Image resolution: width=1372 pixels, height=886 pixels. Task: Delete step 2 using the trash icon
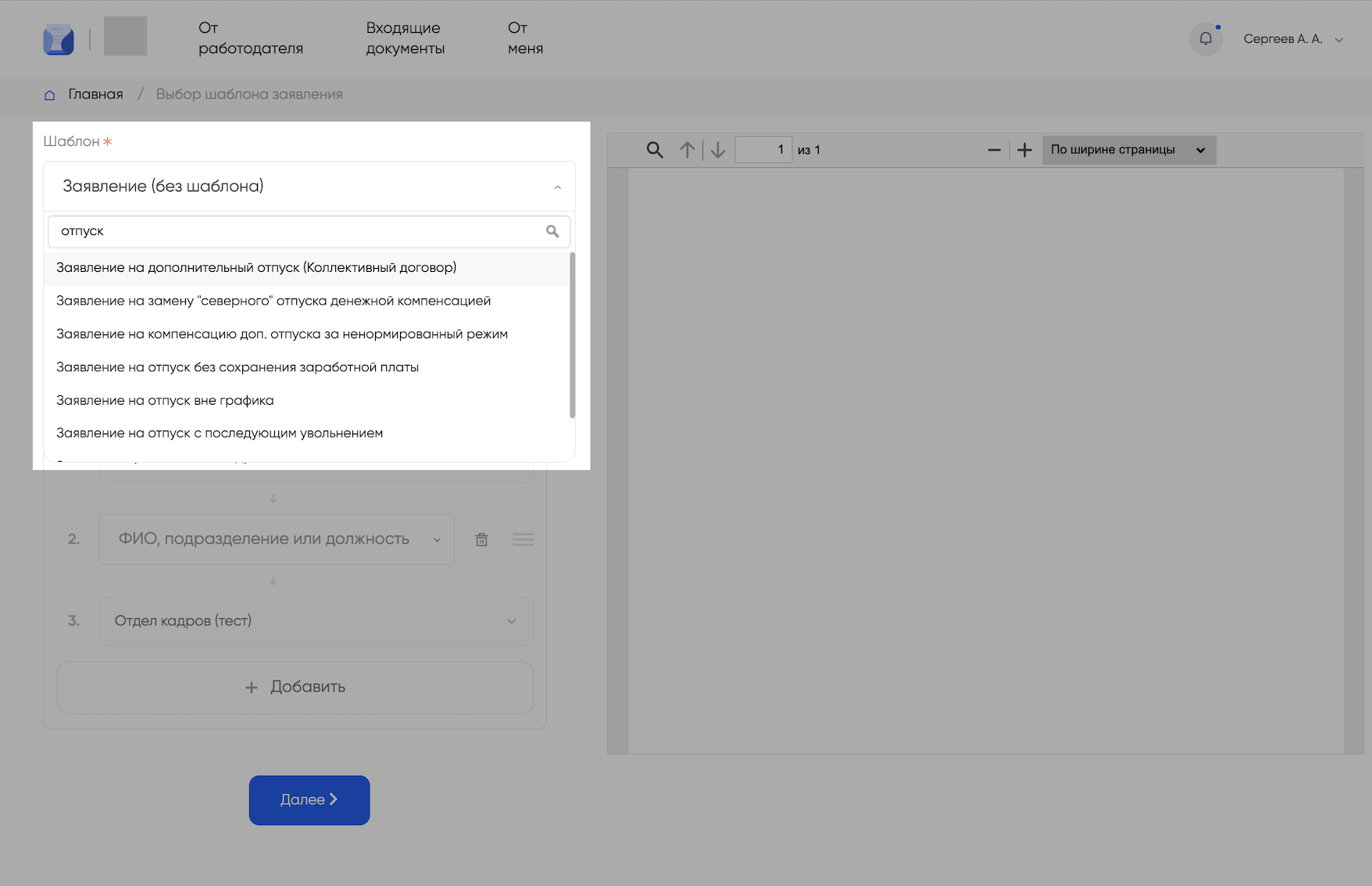click(x=482, y=540)
